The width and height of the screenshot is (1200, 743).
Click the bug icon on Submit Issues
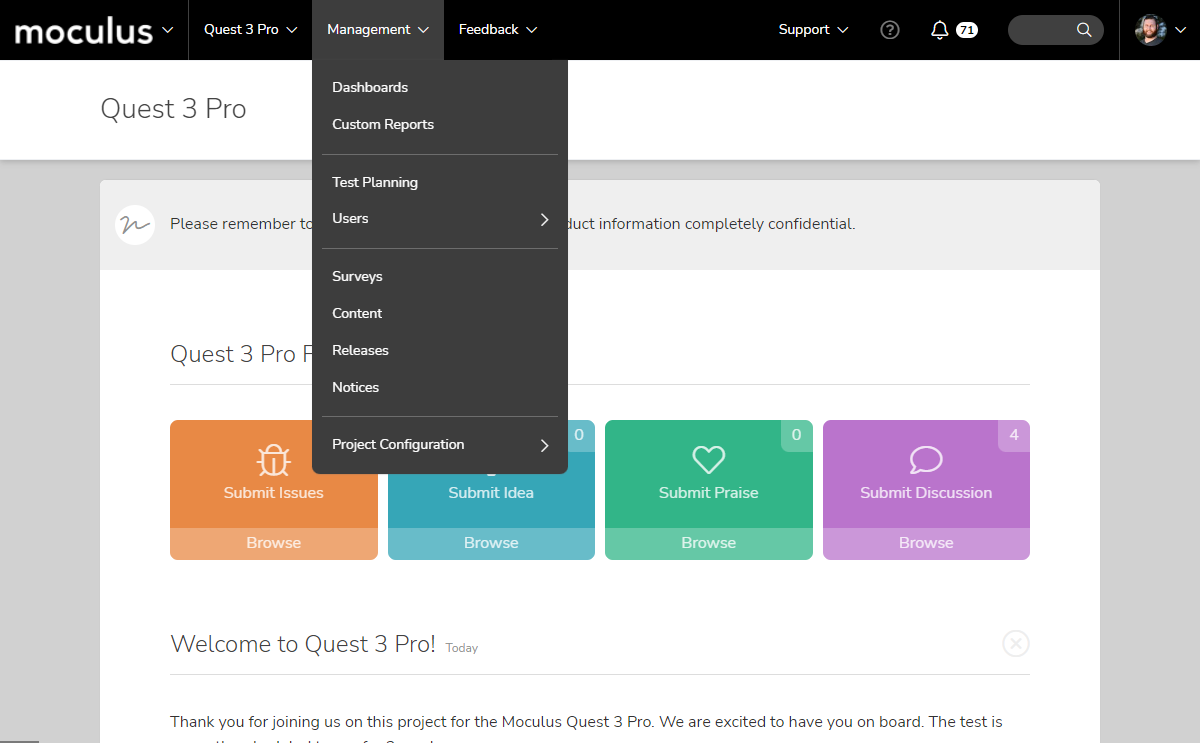(273, 460)
